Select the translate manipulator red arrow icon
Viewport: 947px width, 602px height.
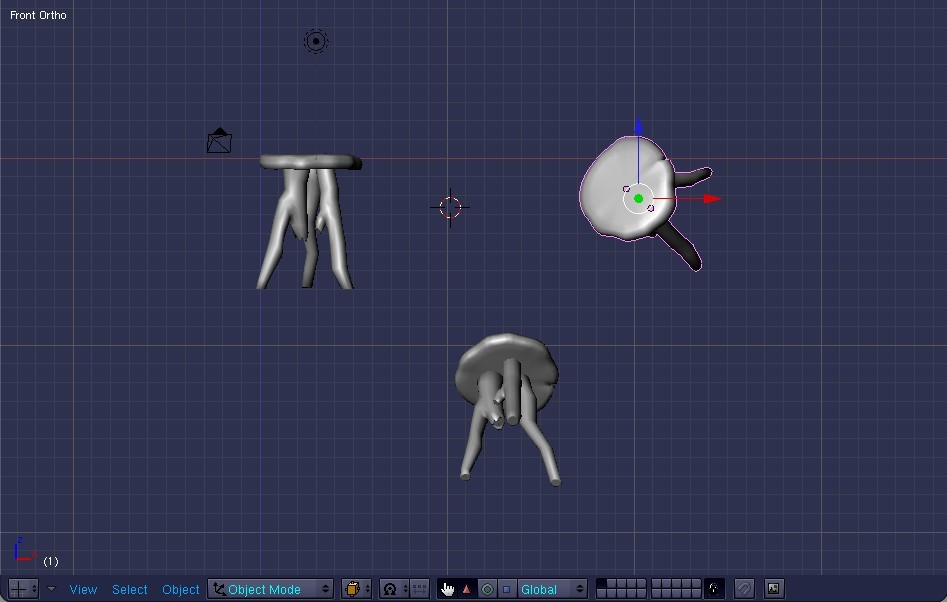[465, 590]
